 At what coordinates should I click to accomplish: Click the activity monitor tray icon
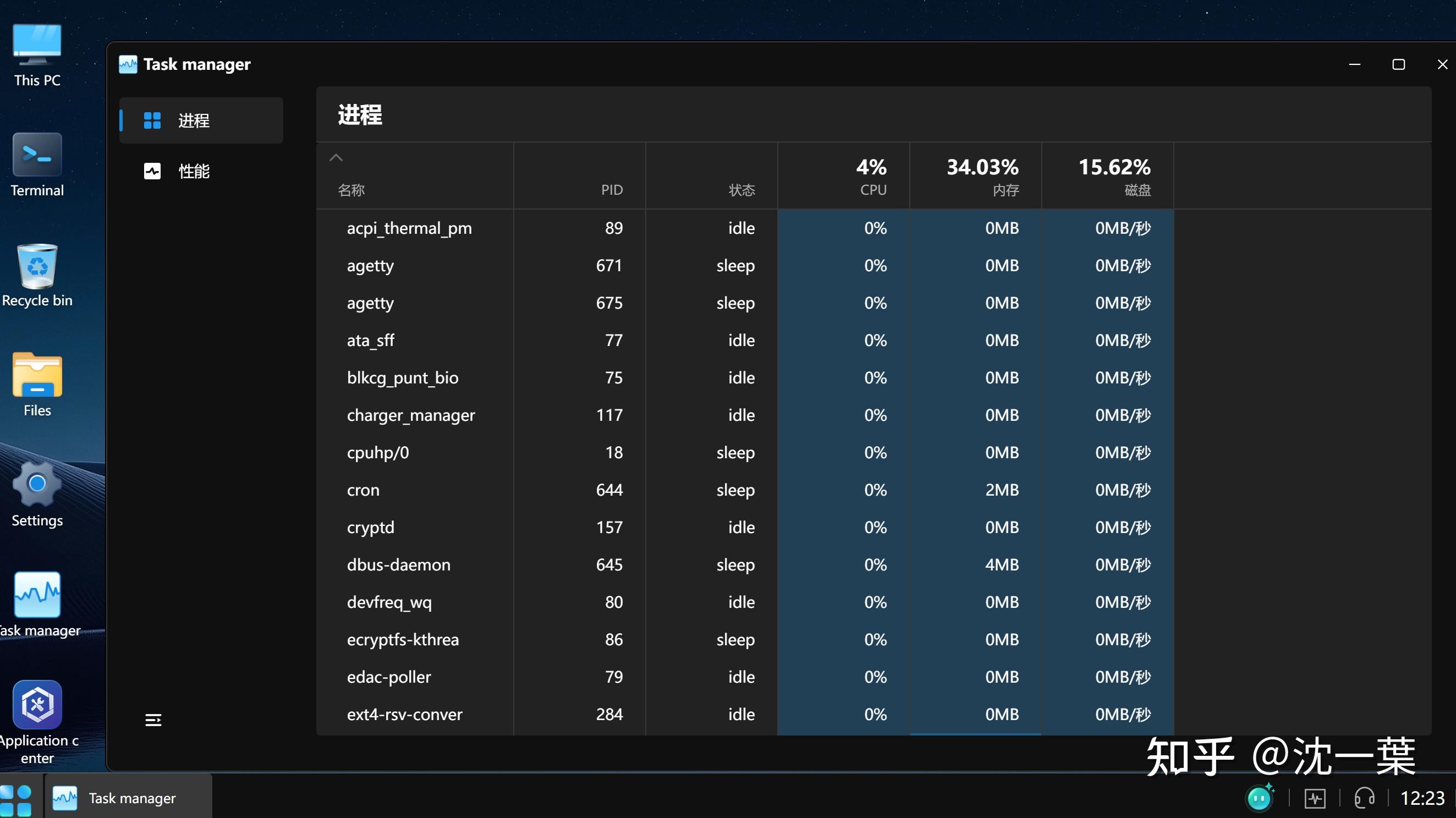[x=1315, y=798]
